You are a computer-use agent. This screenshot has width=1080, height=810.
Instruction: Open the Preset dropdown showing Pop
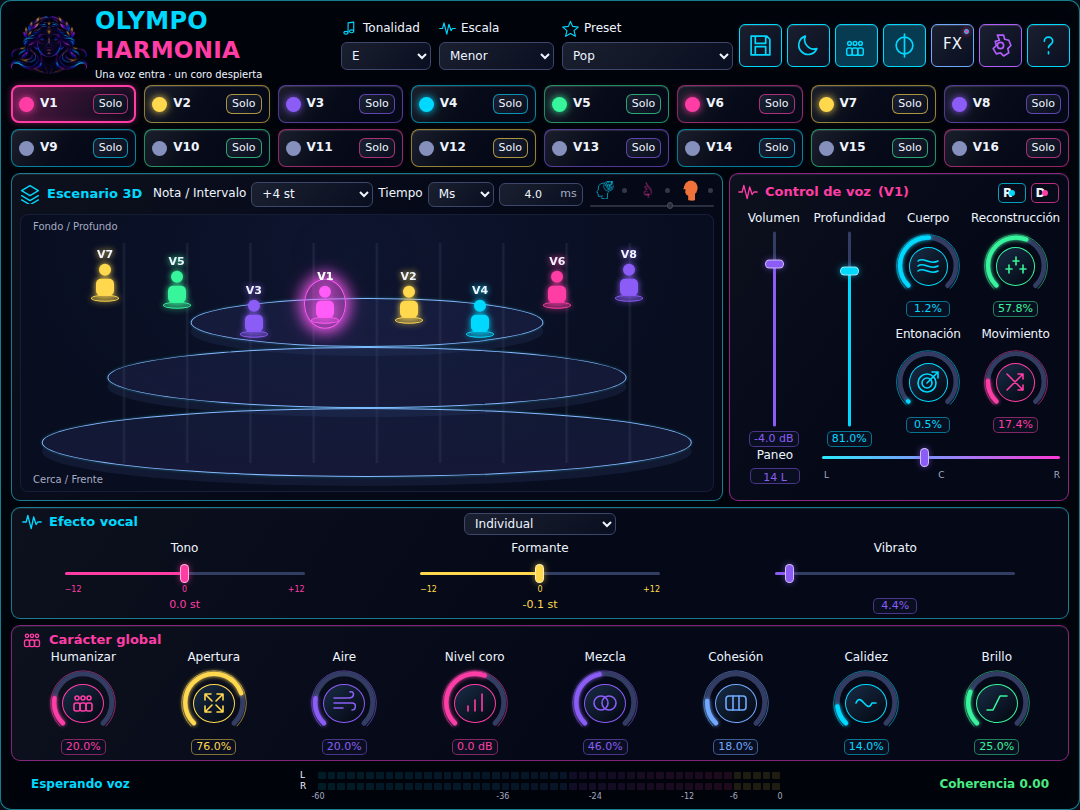(x=647, y=56)
